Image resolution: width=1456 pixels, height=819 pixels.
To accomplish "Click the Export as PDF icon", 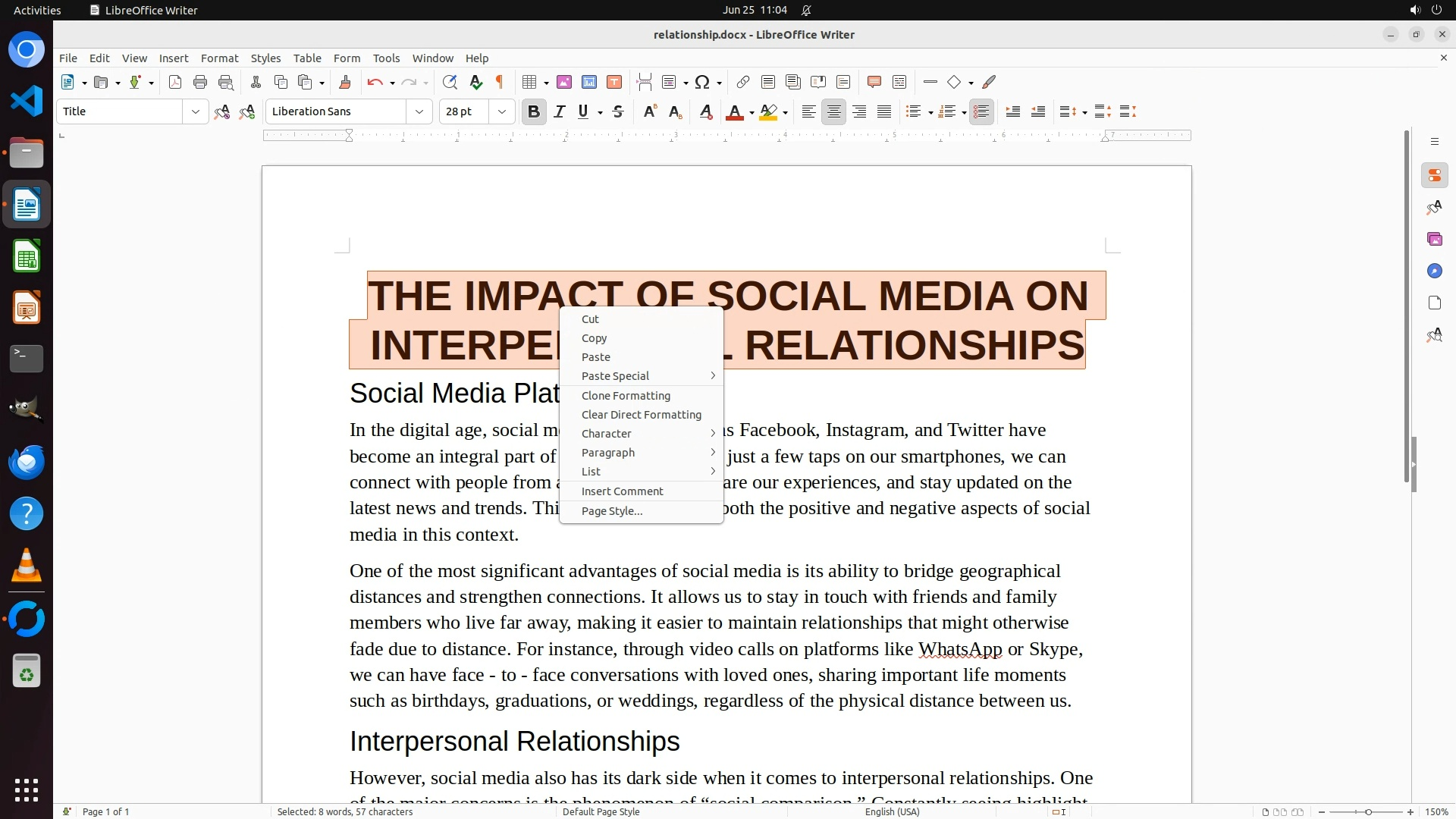I will click(175, 83).
